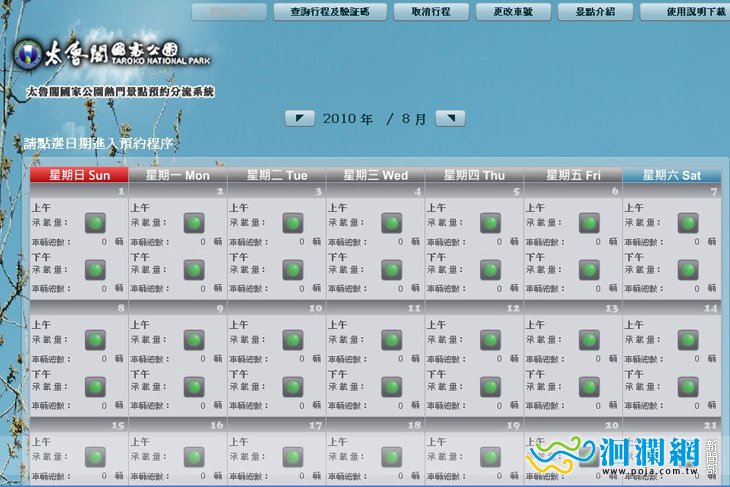Select the date header for day 10
730x487 pixels.
click(277, 308)
